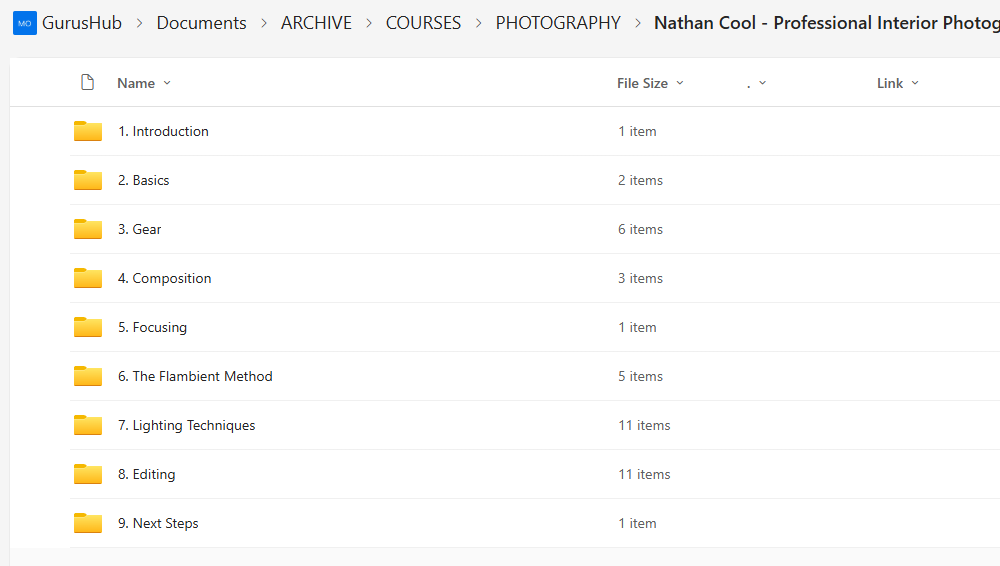The image size is (1000, 566).
Task: Open the Name column sort dropdown
Action: click(144, 83)
